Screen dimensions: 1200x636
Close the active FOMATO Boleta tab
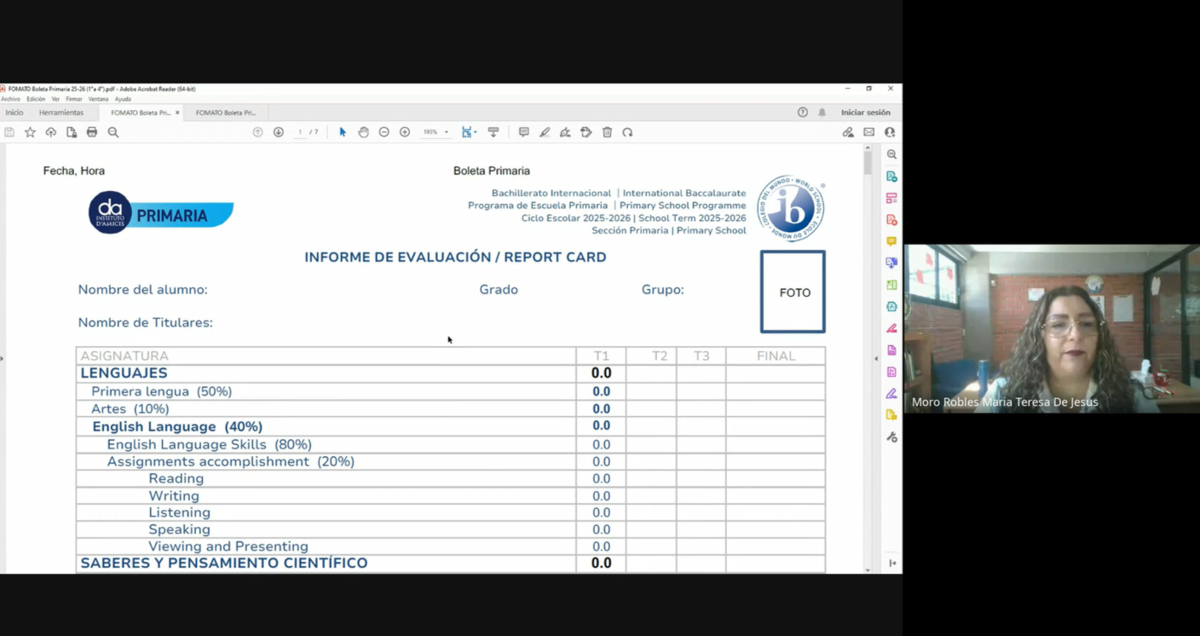pyautogui.click(x=178, y=113)
